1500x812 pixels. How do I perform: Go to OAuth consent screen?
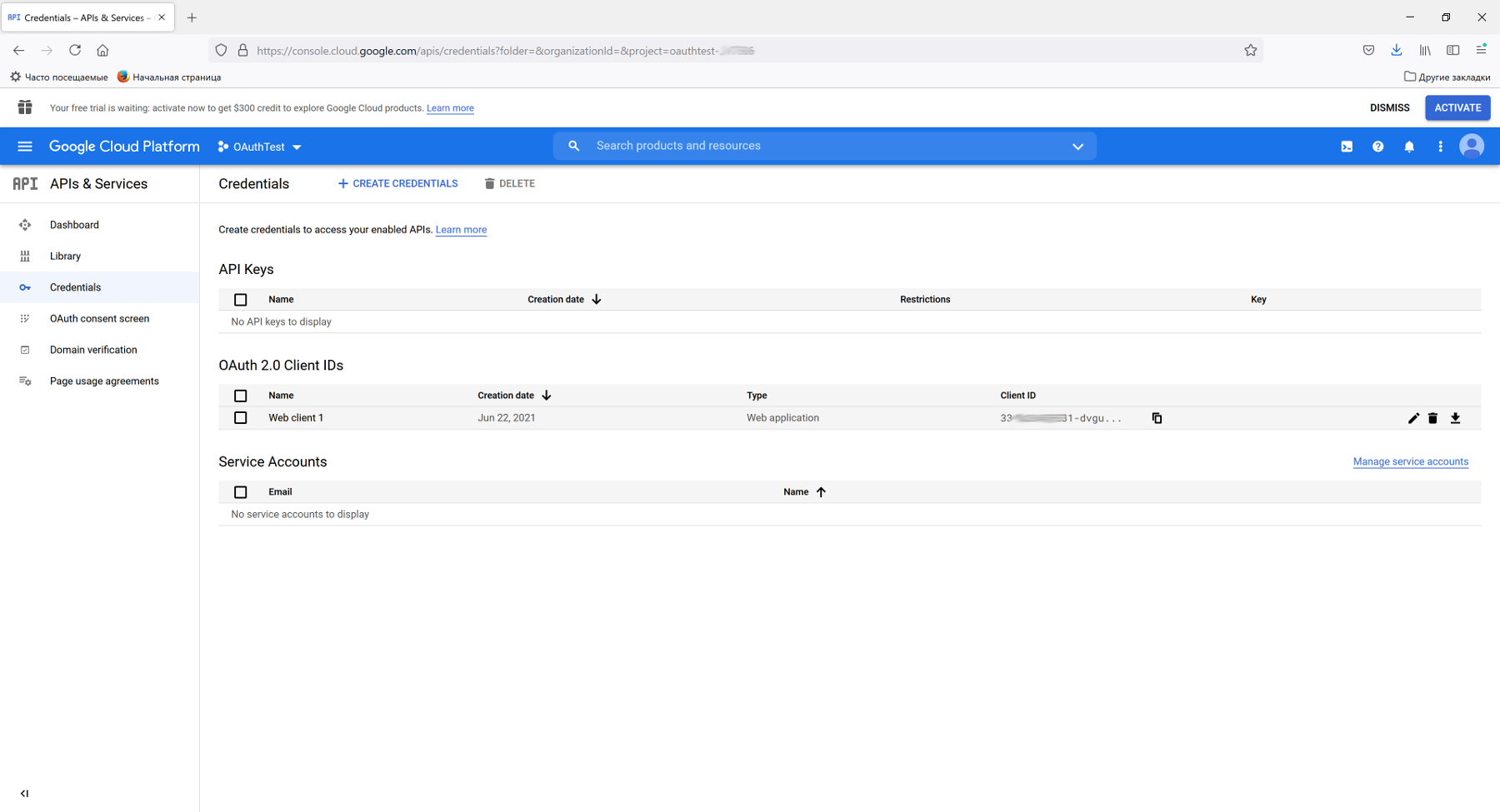point(99,319)
